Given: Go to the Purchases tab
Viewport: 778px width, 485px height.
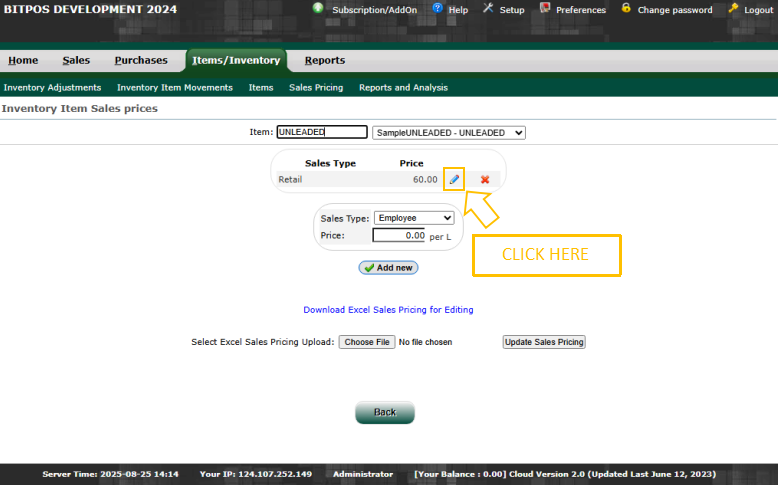Looking at the screenshot, I should pyautogui.click(x=141, y=61).
